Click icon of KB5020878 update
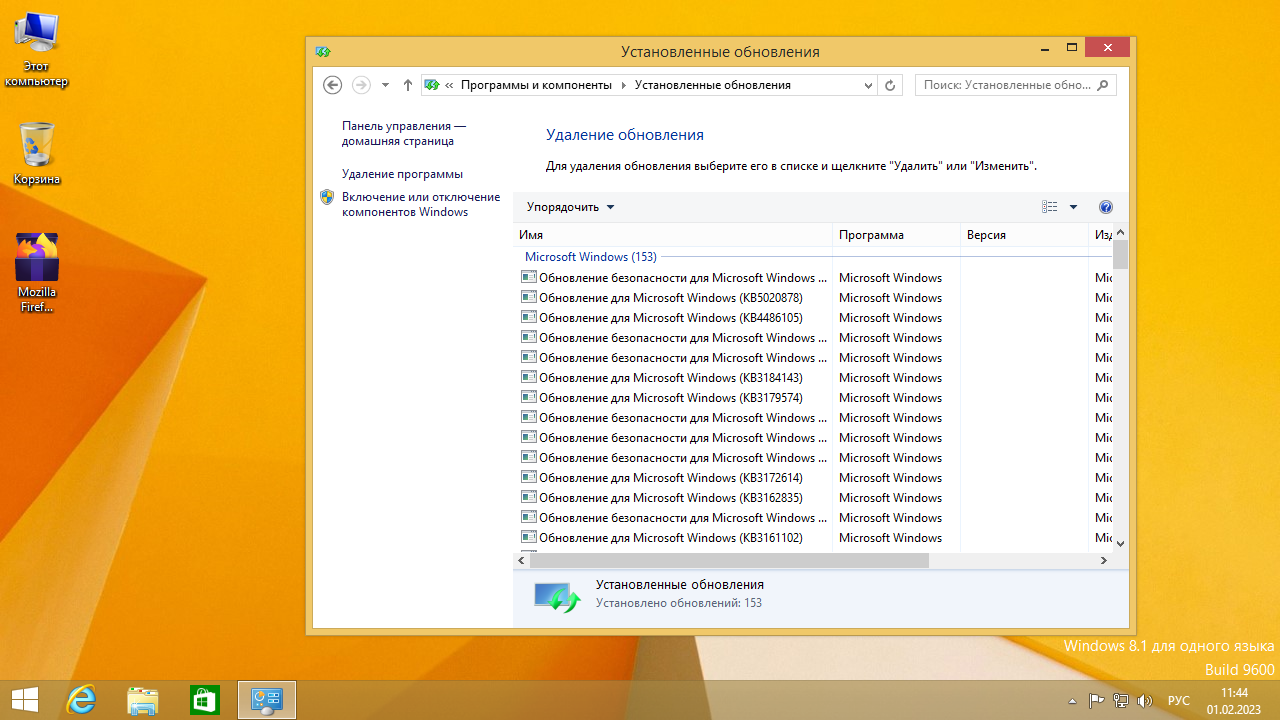Viewport: 1280px width, 720px height. [x=529, y=297]
